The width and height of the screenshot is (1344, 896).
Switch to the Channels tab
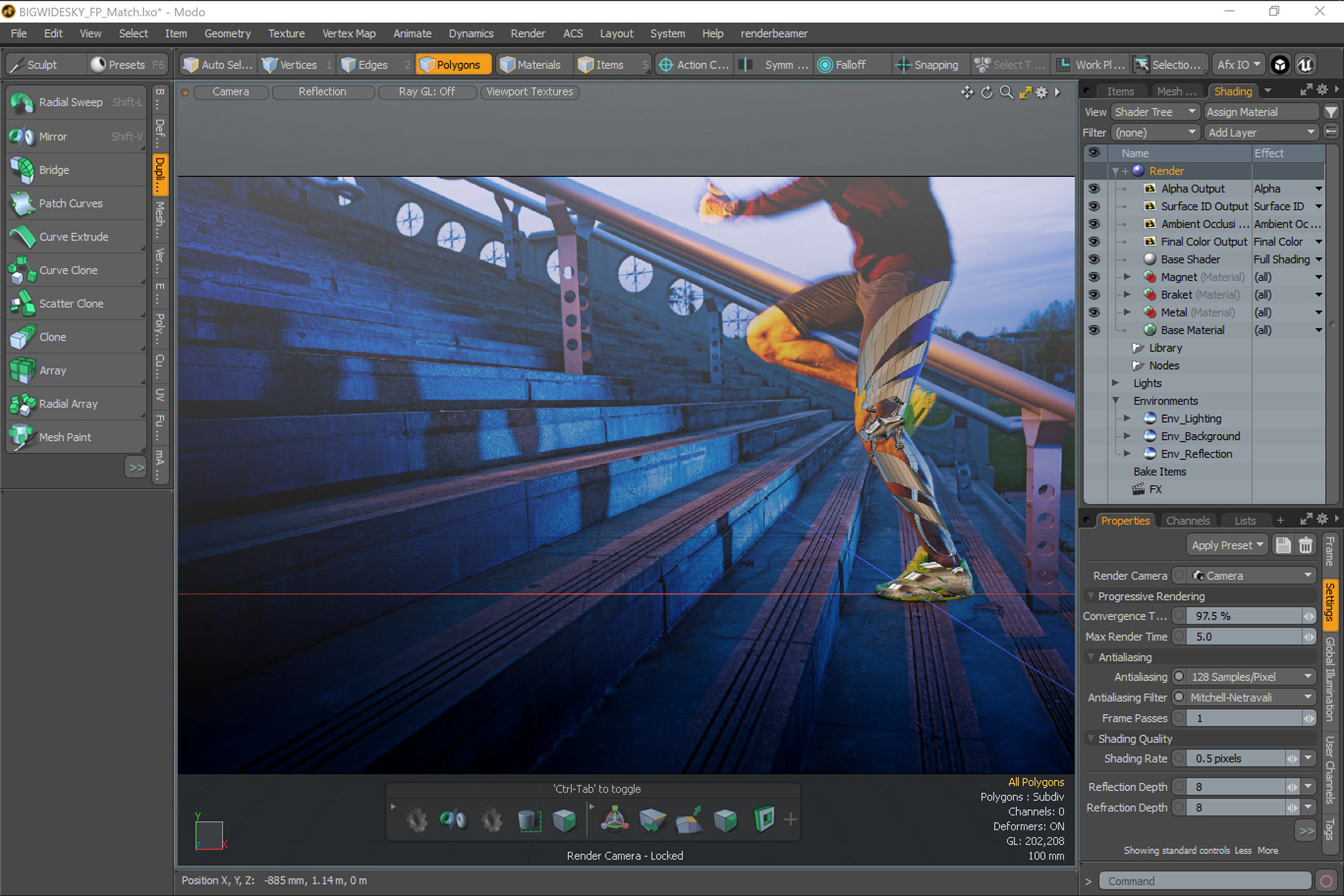1187,521
